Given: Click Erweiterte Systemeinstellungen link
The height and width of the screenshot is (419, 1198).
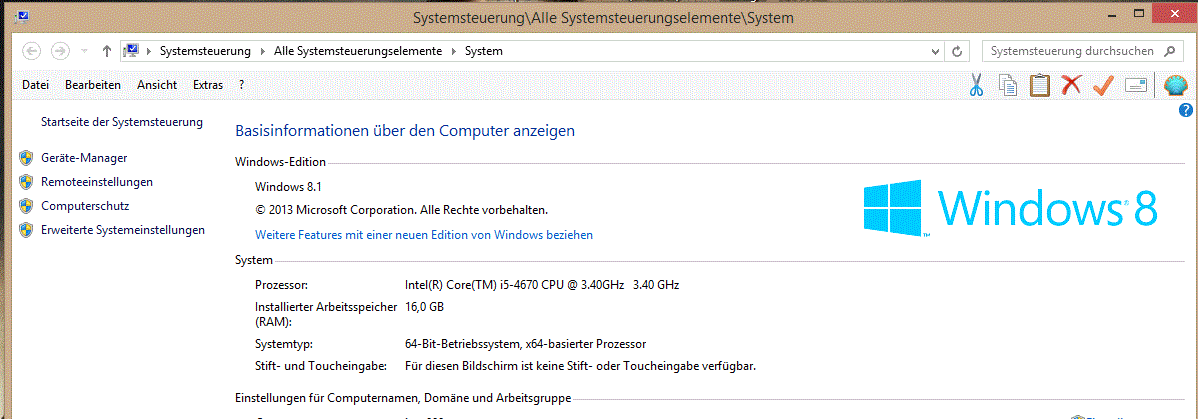Looking at the screenshot, I should click(x=123, y=230).
